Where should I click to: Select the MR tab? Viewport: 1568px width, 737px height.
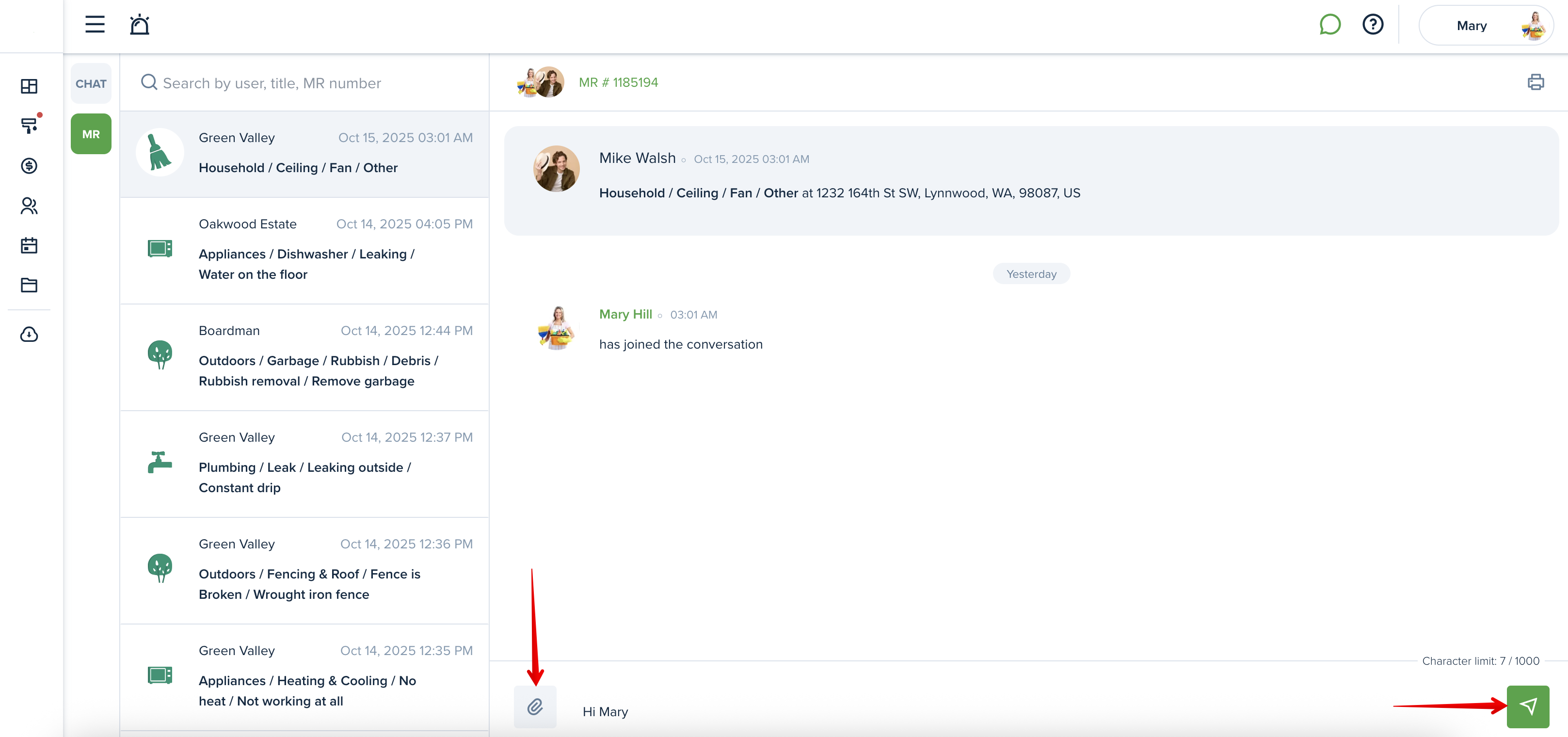click(x=91, y=134)
